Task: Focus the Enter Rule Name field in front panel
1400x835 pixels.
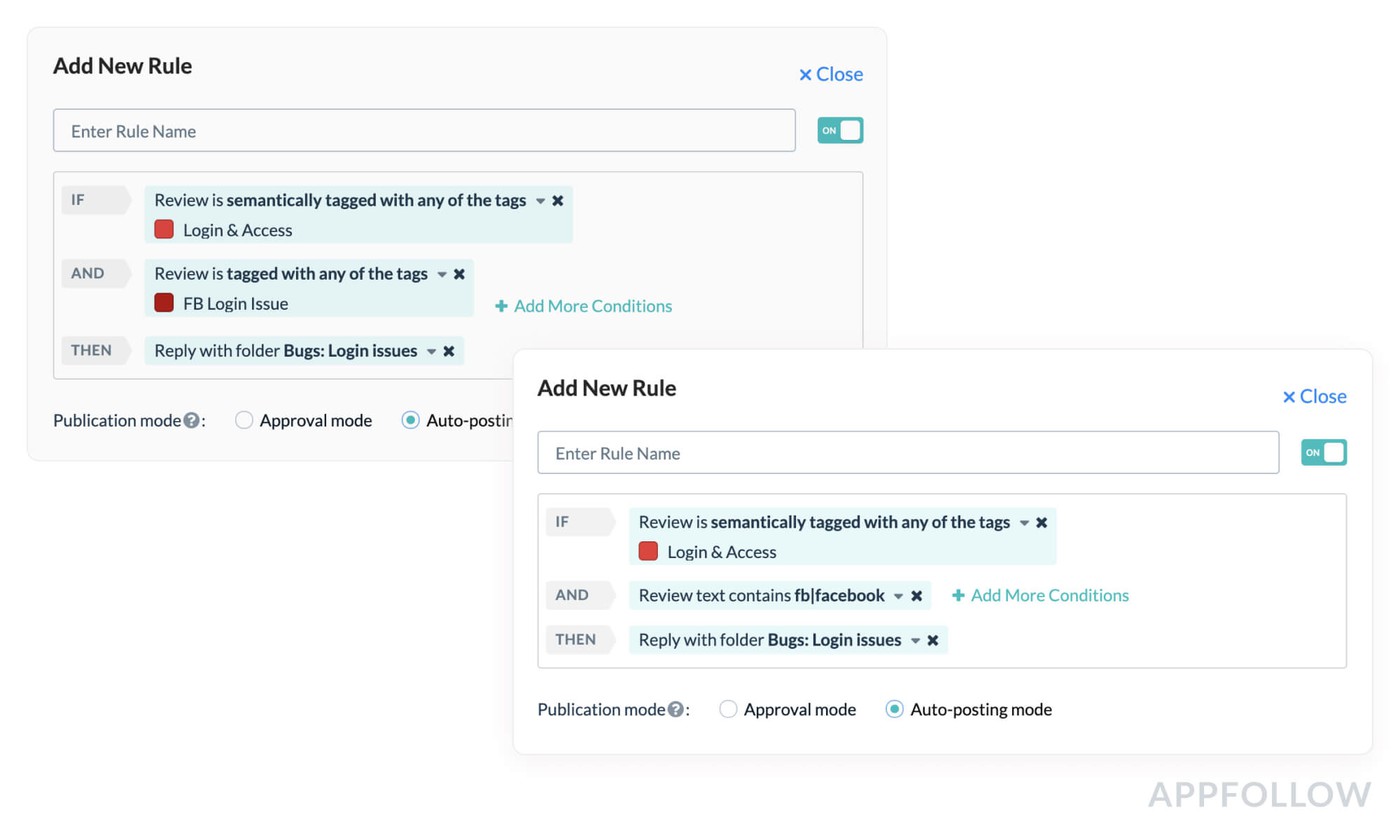Action: 908,453
